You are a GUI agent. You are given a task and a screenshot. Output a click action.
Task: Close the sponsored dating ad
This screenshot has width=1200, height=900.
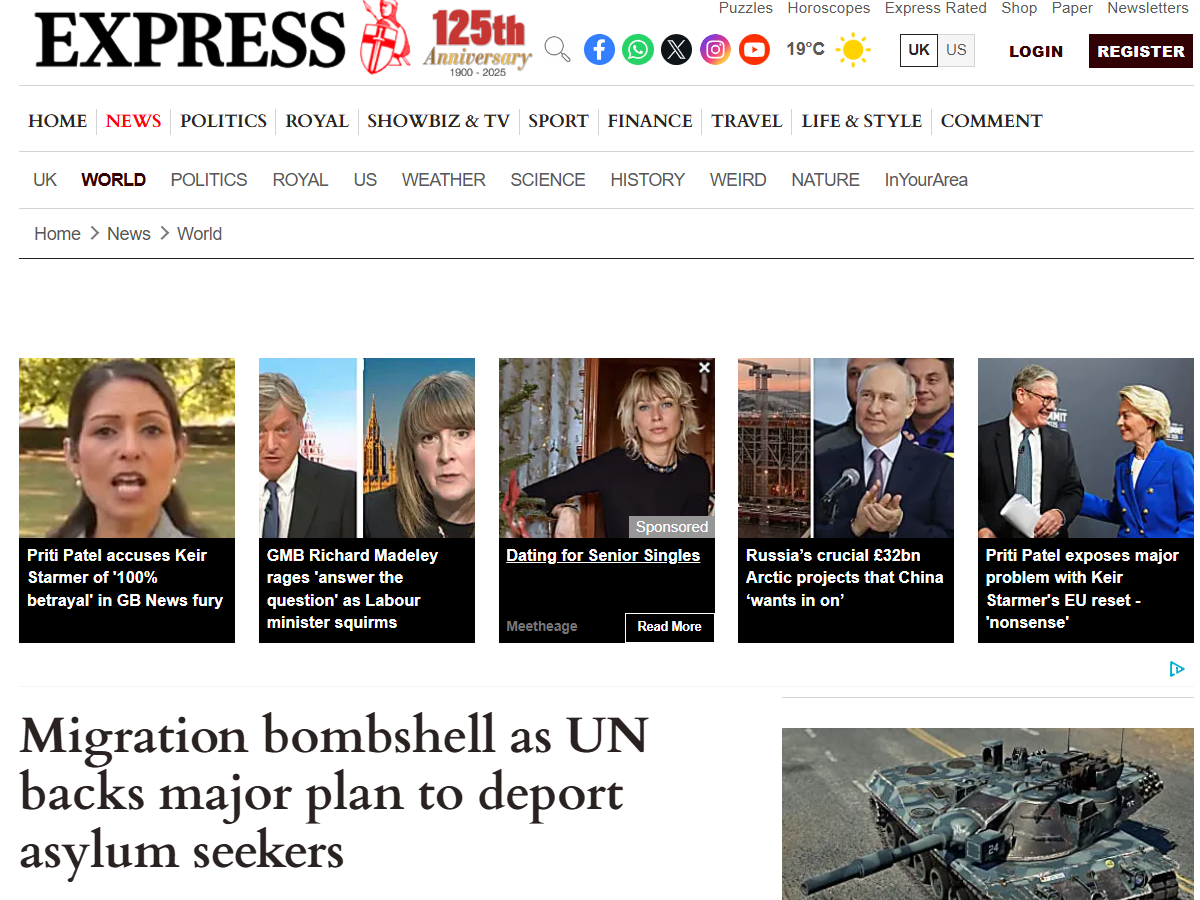coord(704,368)
